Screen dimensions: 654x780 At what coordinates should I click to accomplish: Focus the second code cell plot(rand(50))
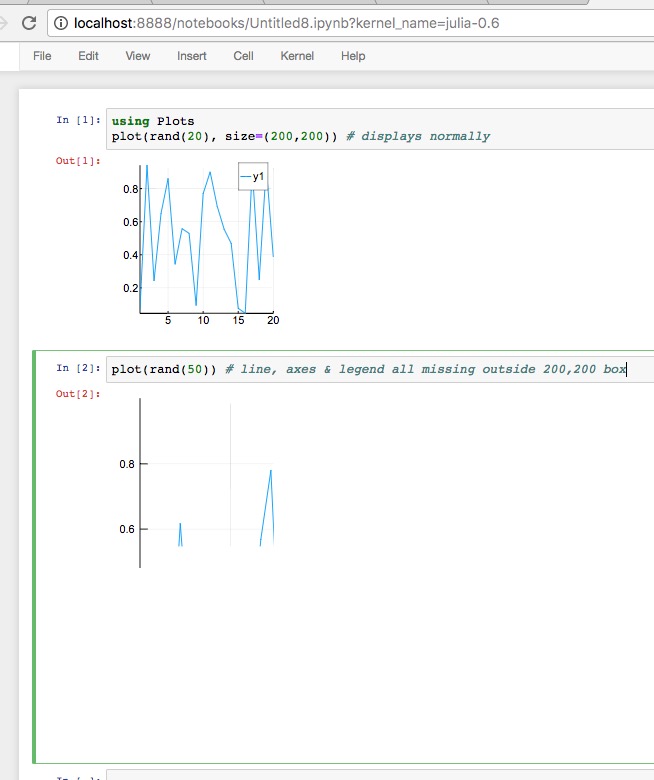(380, 369)
